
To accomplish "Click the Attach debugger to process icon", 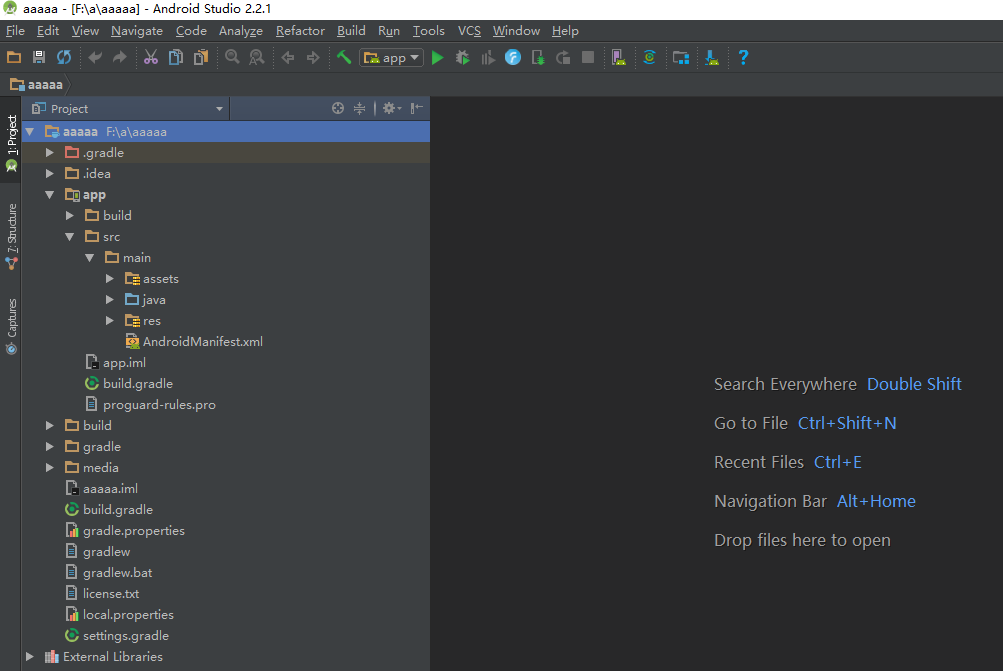I will click(x=538, y=58).
